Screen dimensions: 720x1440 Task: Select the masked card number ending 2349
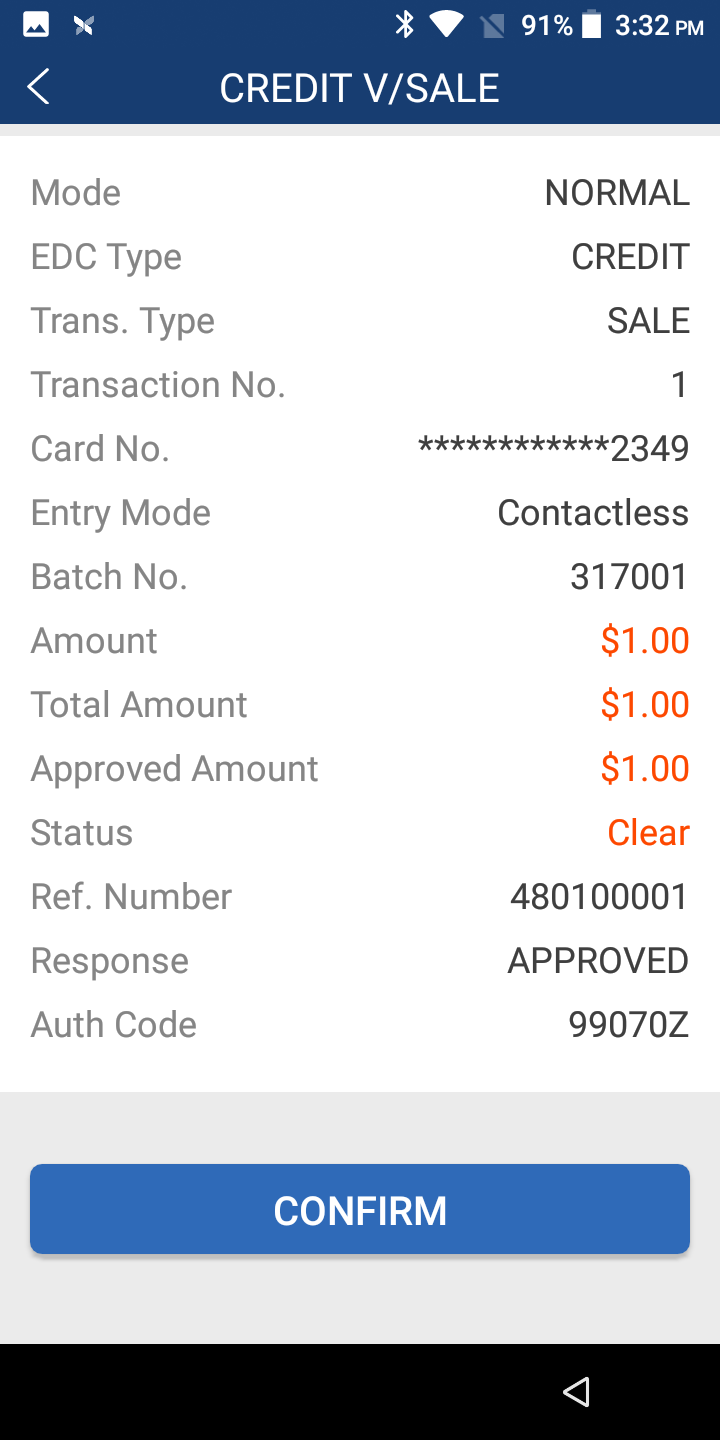(x=553, y=449)
